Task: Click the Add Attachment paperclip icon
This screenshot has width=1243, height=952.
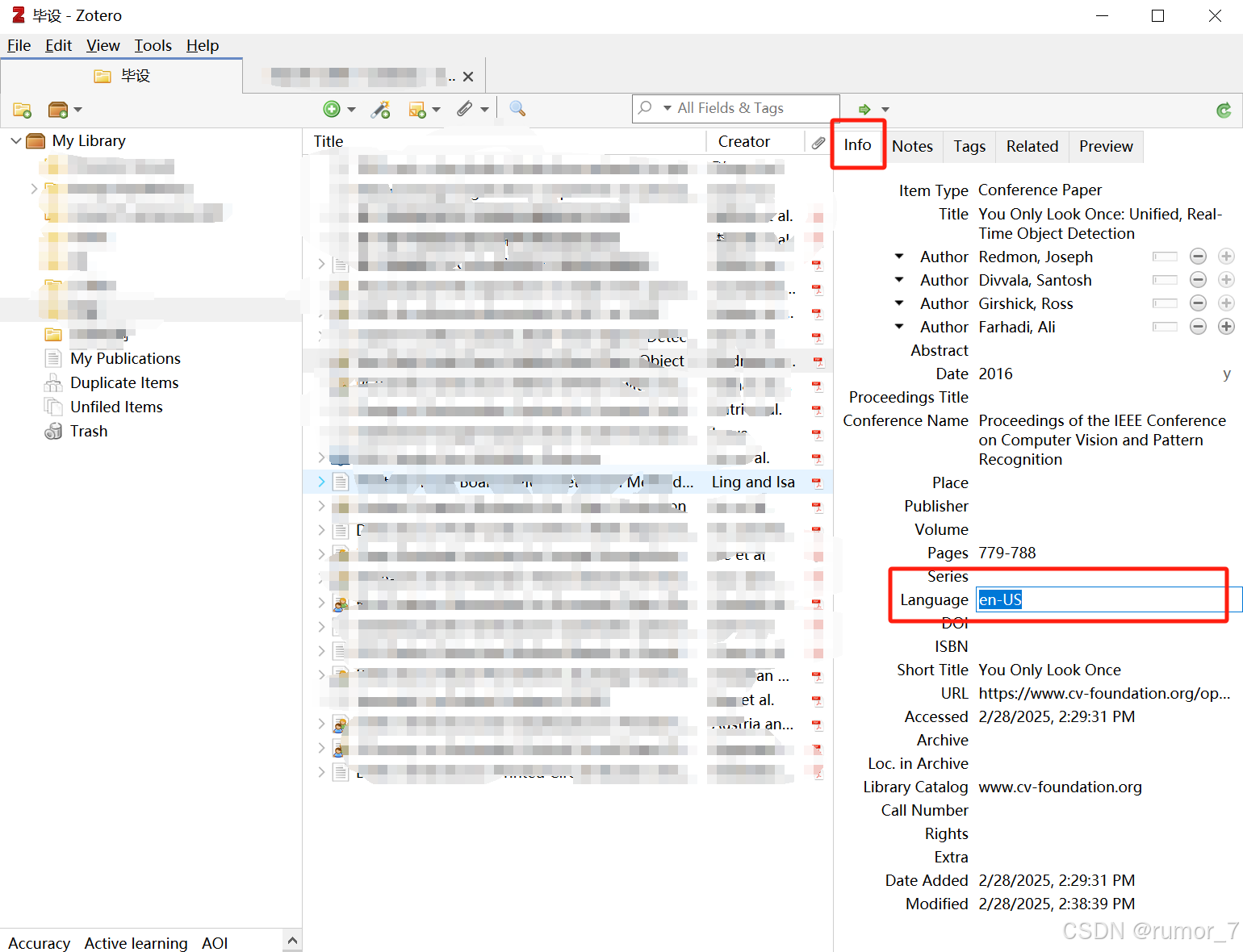Action: 465,109
